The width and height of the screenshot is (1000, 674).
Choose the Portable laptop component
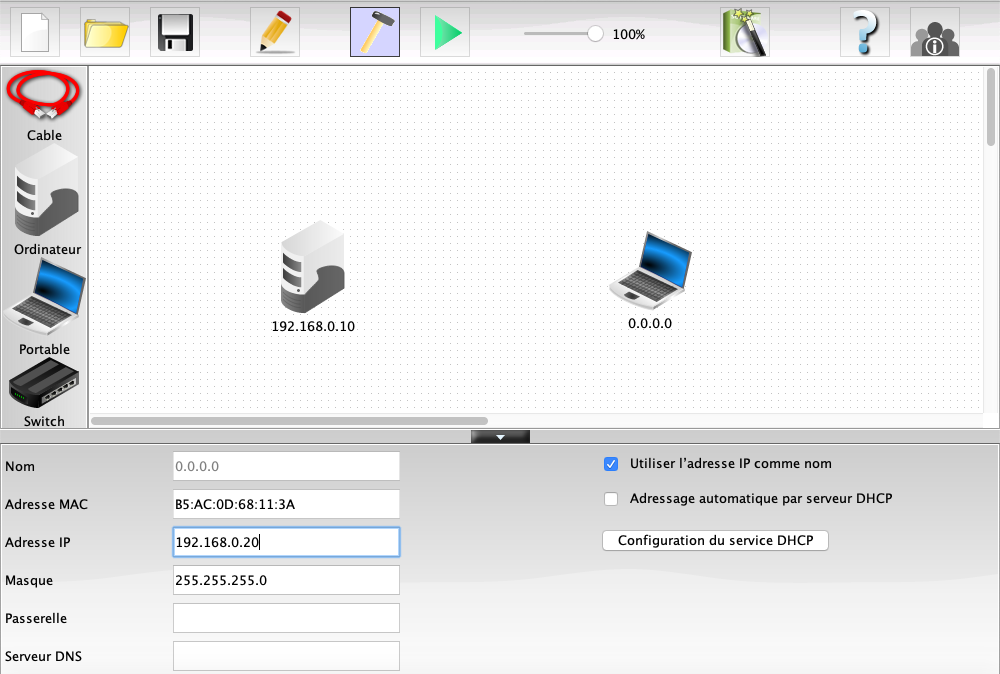(45, 298)
